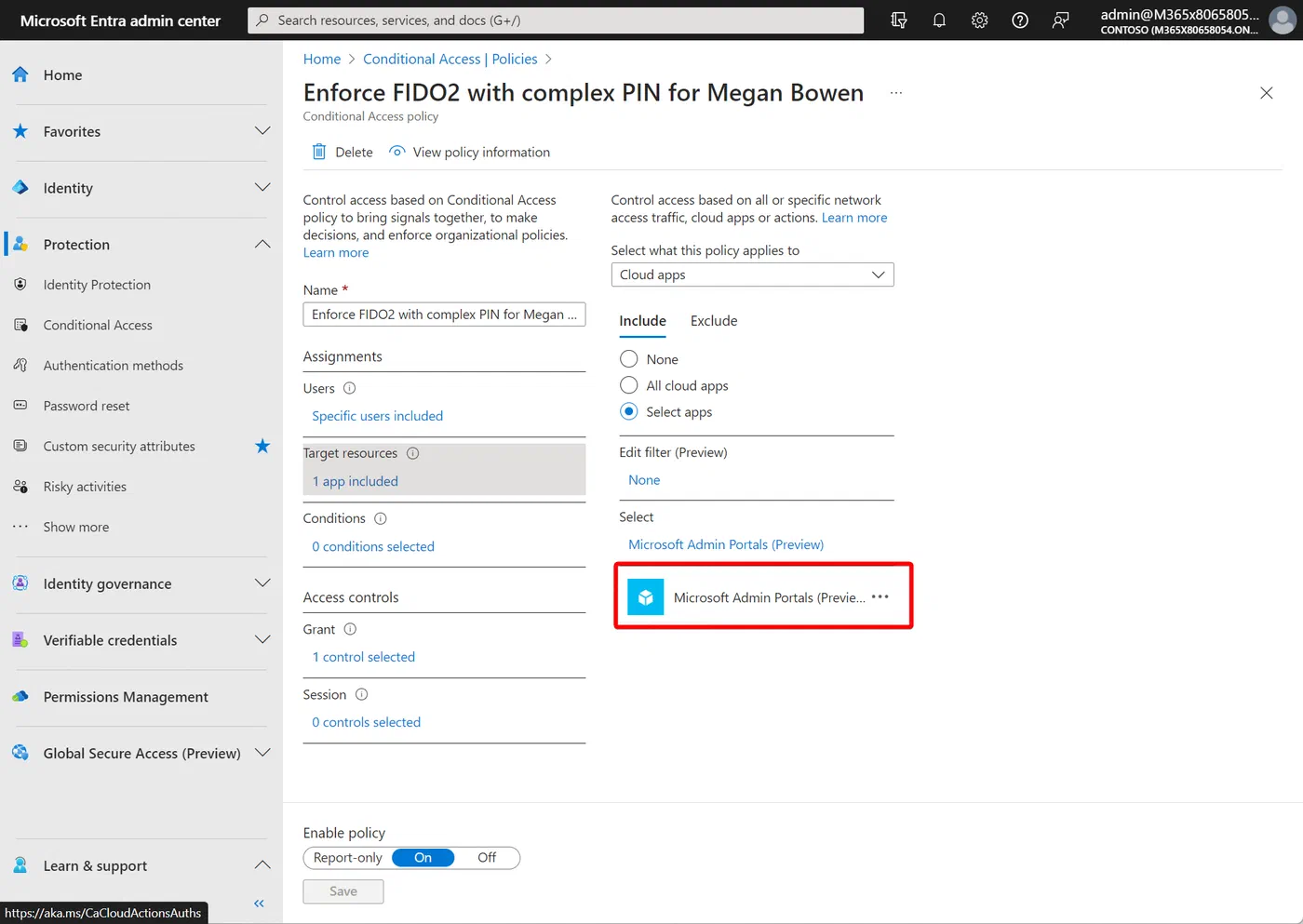Select the All cloud apps radio button

point(629,385)
